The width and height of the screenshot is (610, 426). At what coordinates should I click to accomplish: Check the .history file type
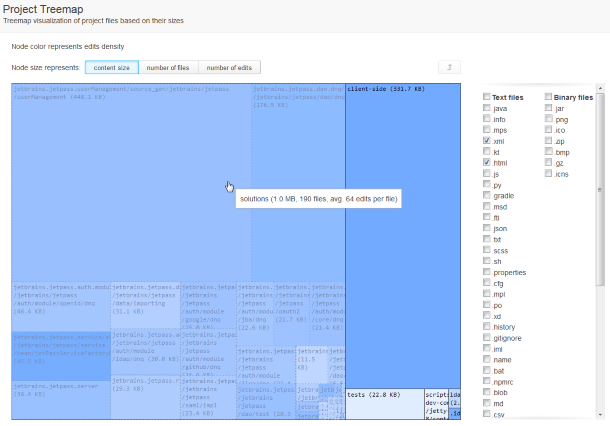(x=487, y=326)
